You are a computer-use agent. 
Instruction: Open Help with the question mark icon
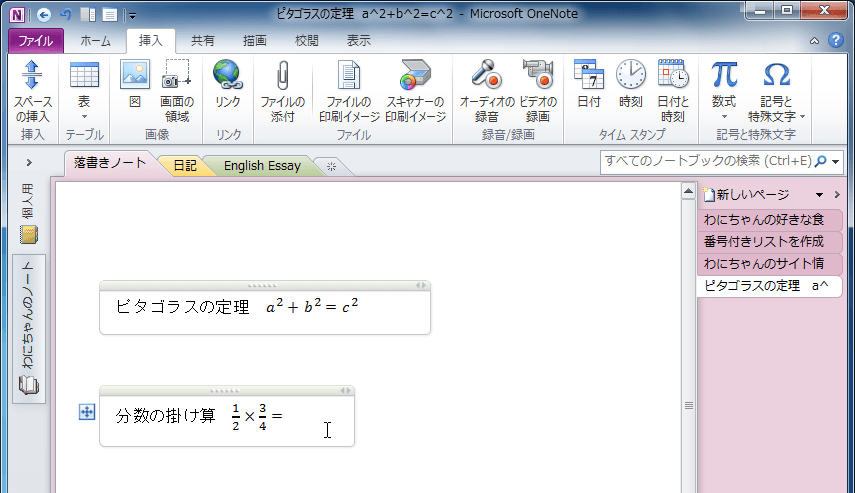point(835,40)
